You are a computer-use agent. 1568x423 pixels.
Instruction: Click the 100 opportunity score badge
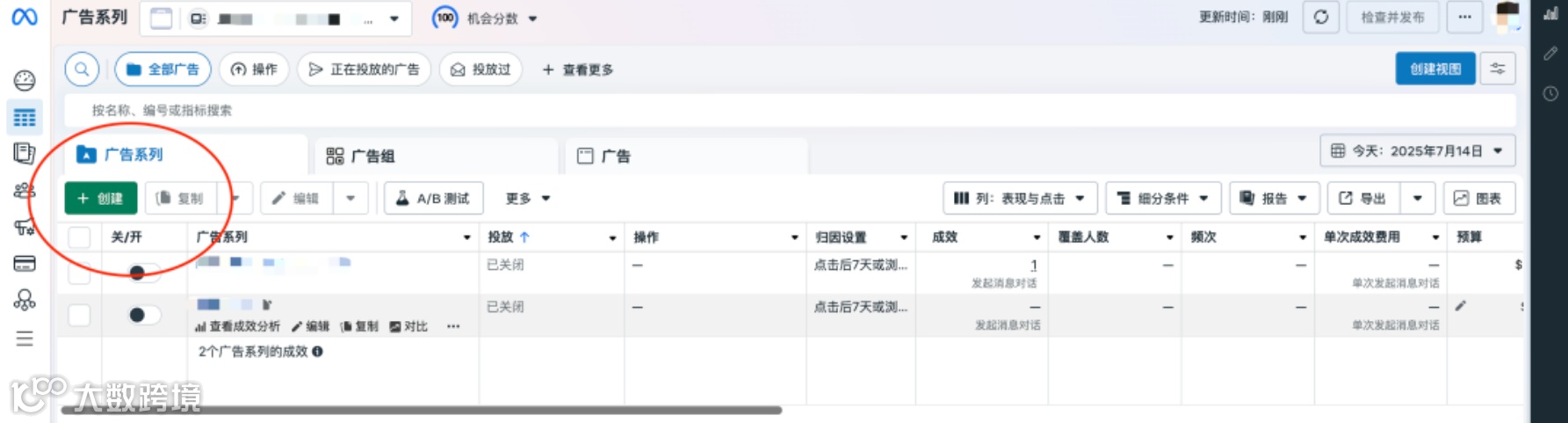click(445, 18)
